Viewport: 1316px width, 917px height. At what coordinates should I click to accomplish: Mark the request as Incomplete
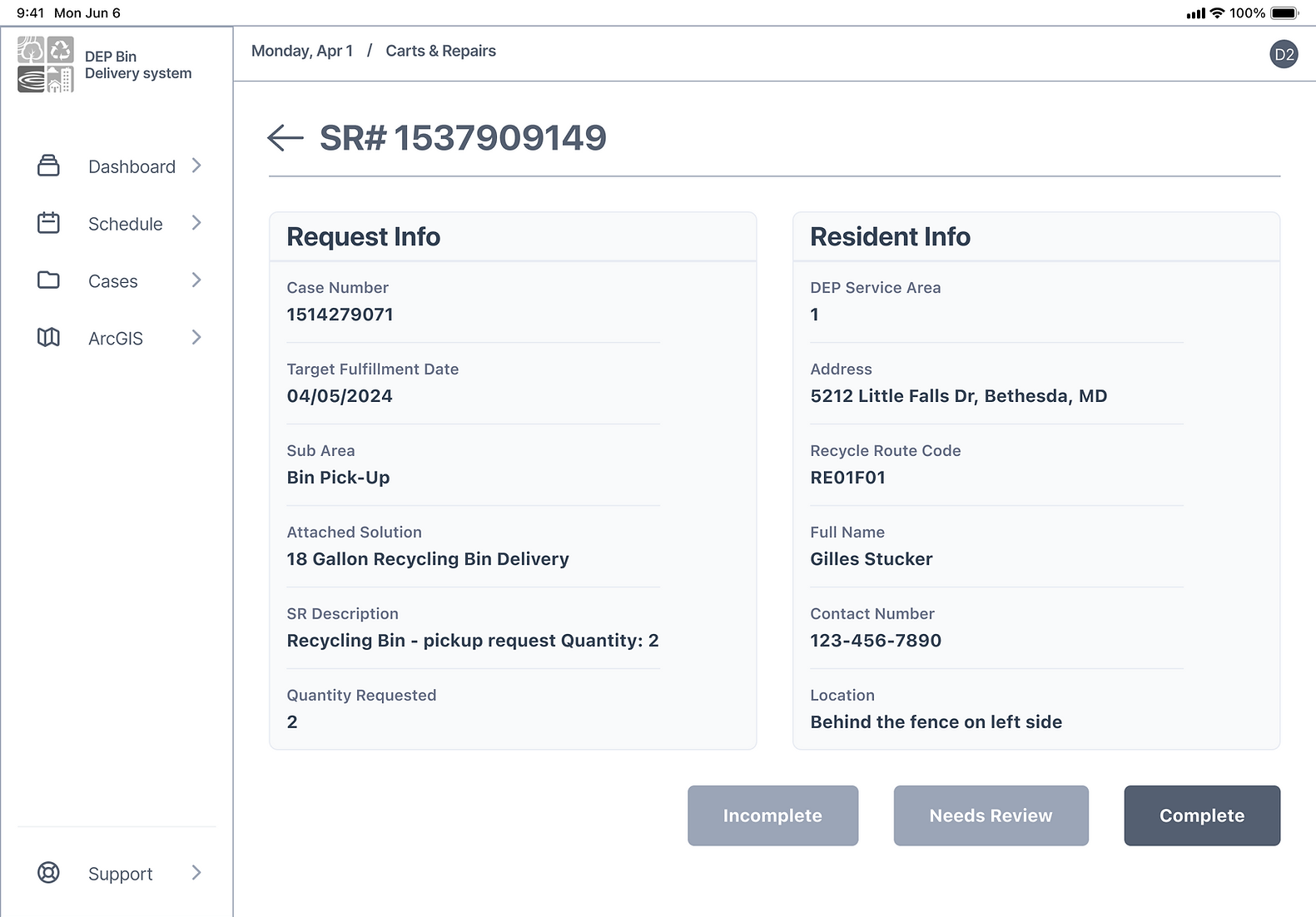(x=772, y=815)
